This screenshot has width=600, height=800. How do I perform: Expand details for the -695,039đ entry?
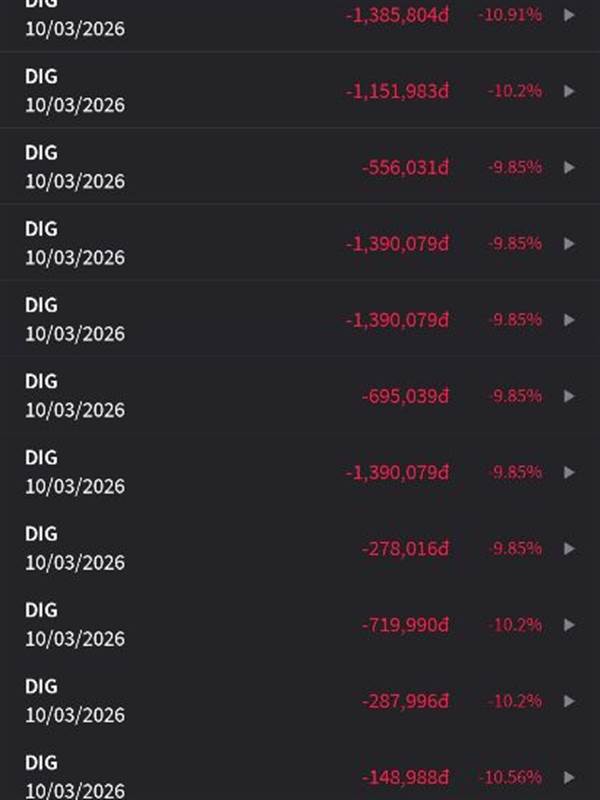point(570,396)
